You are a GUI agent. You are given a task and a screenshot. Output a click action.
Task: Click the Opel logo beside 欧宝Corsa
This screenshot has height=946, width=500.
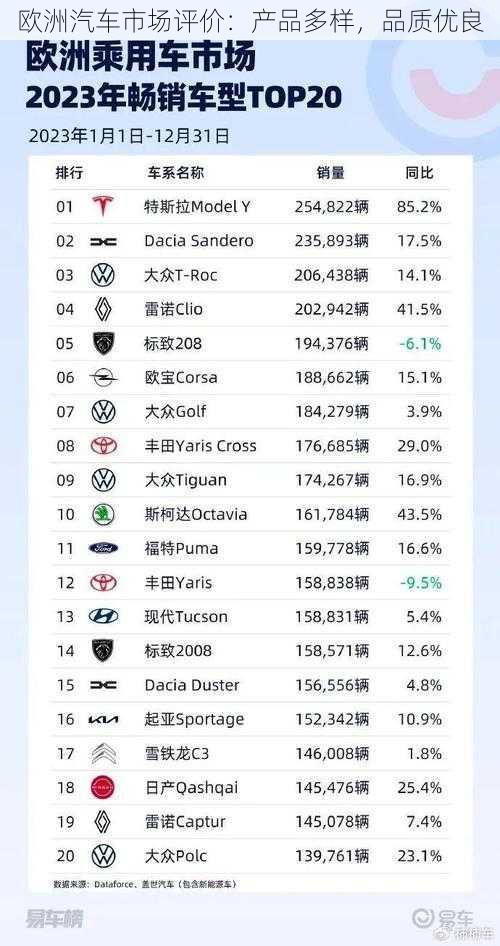(x=103, y=378)
